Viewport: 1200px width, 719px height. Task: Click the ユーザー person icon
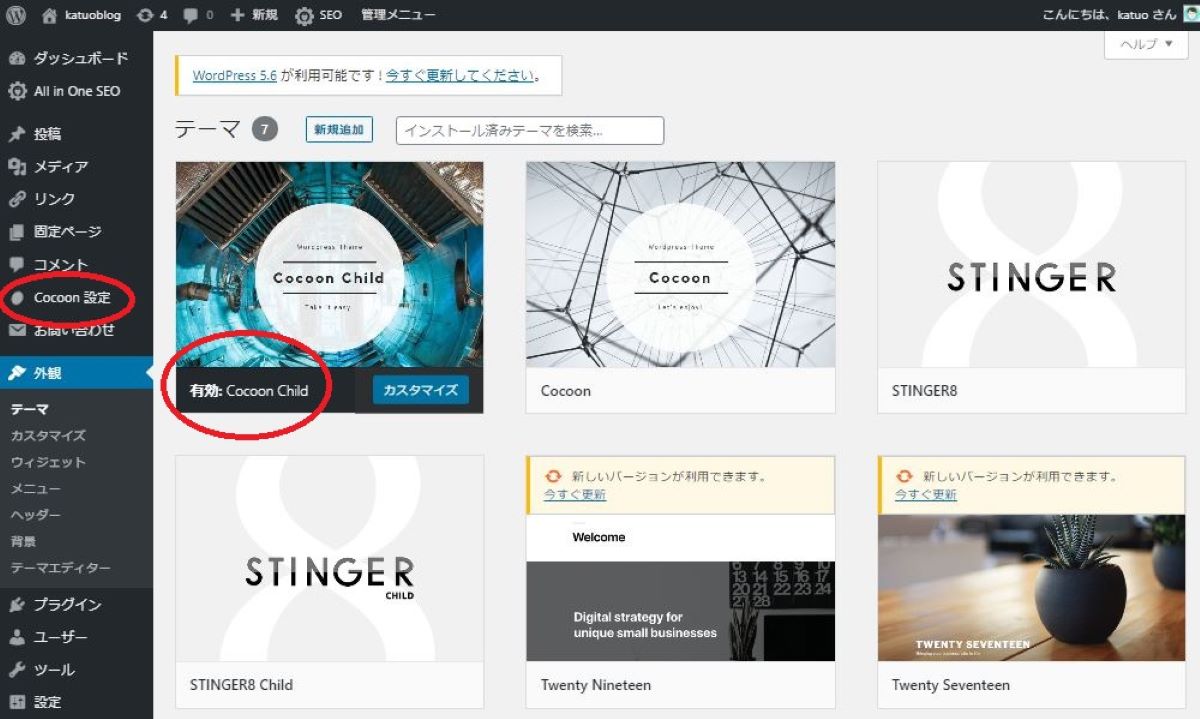(x=17, y=637)
